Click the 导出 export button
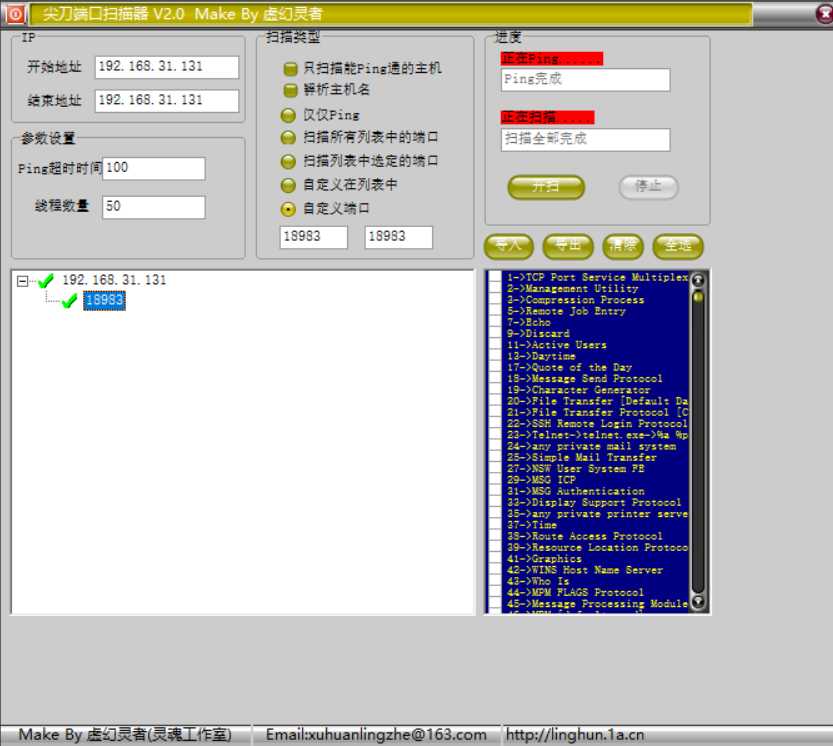The image size is (833, 746). [567, 246]
